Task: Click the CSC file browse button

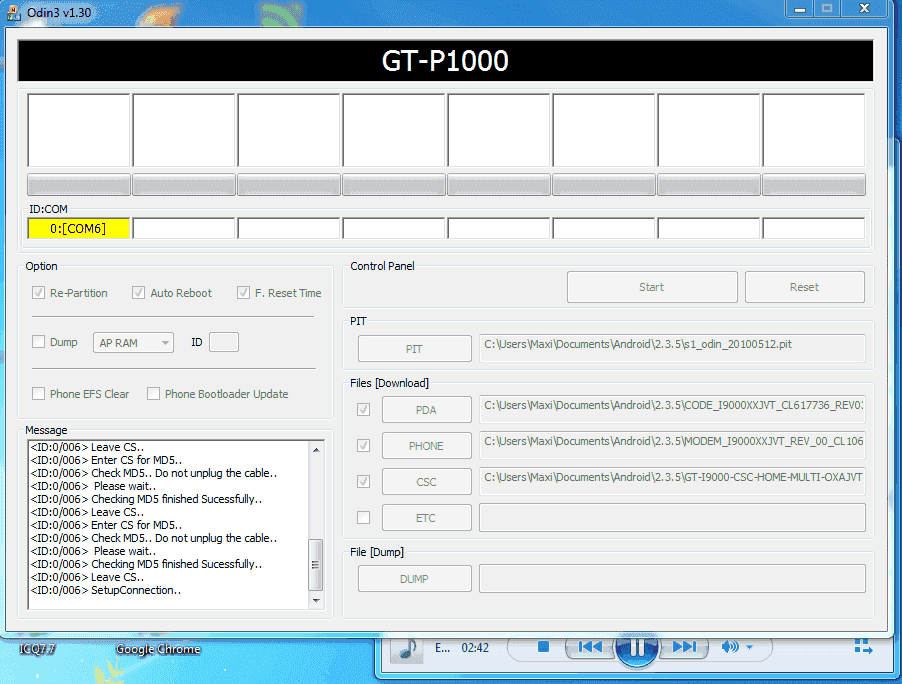Action: [x=426, y=482]
